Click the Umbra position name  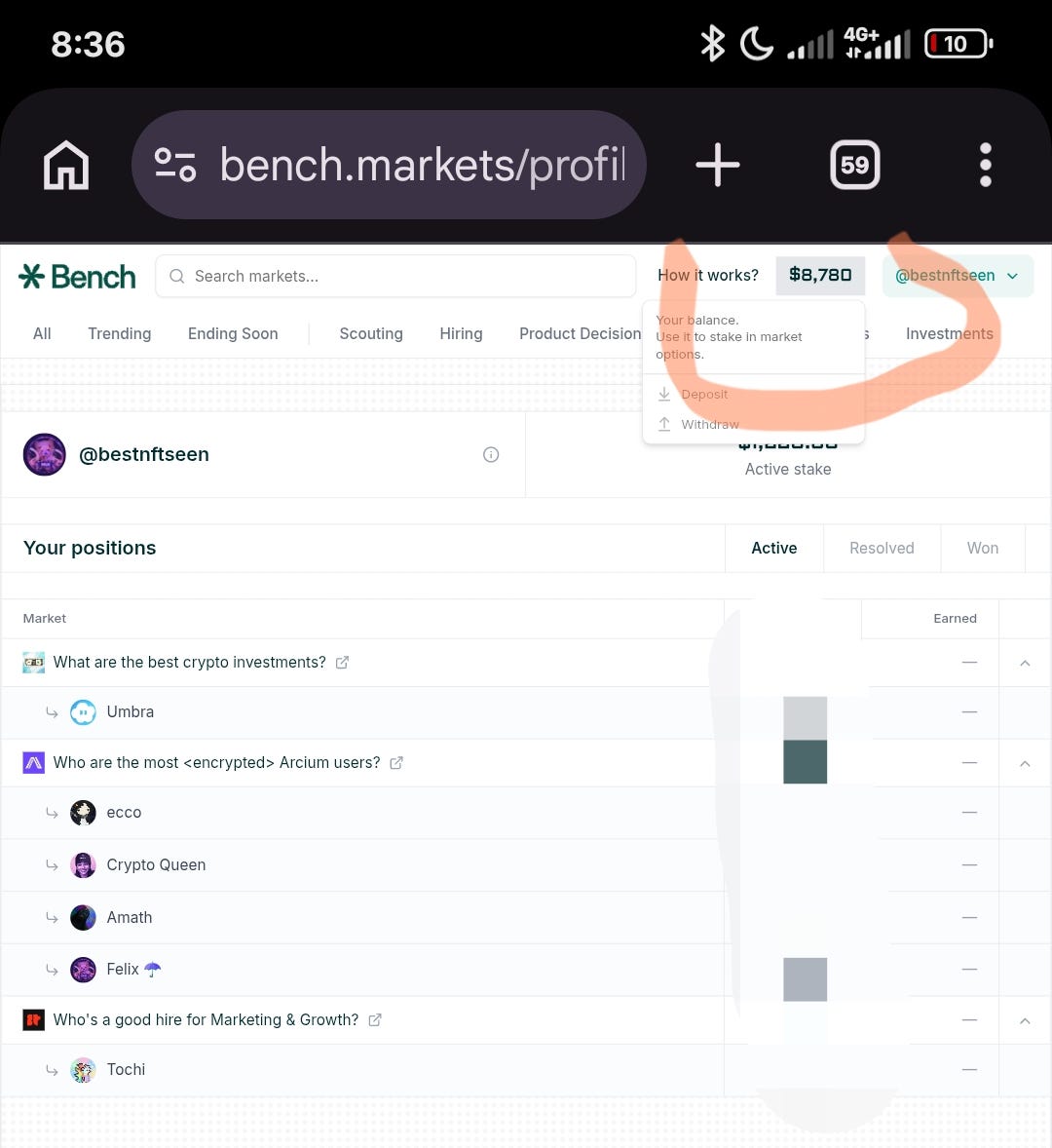tap(131, 712)
